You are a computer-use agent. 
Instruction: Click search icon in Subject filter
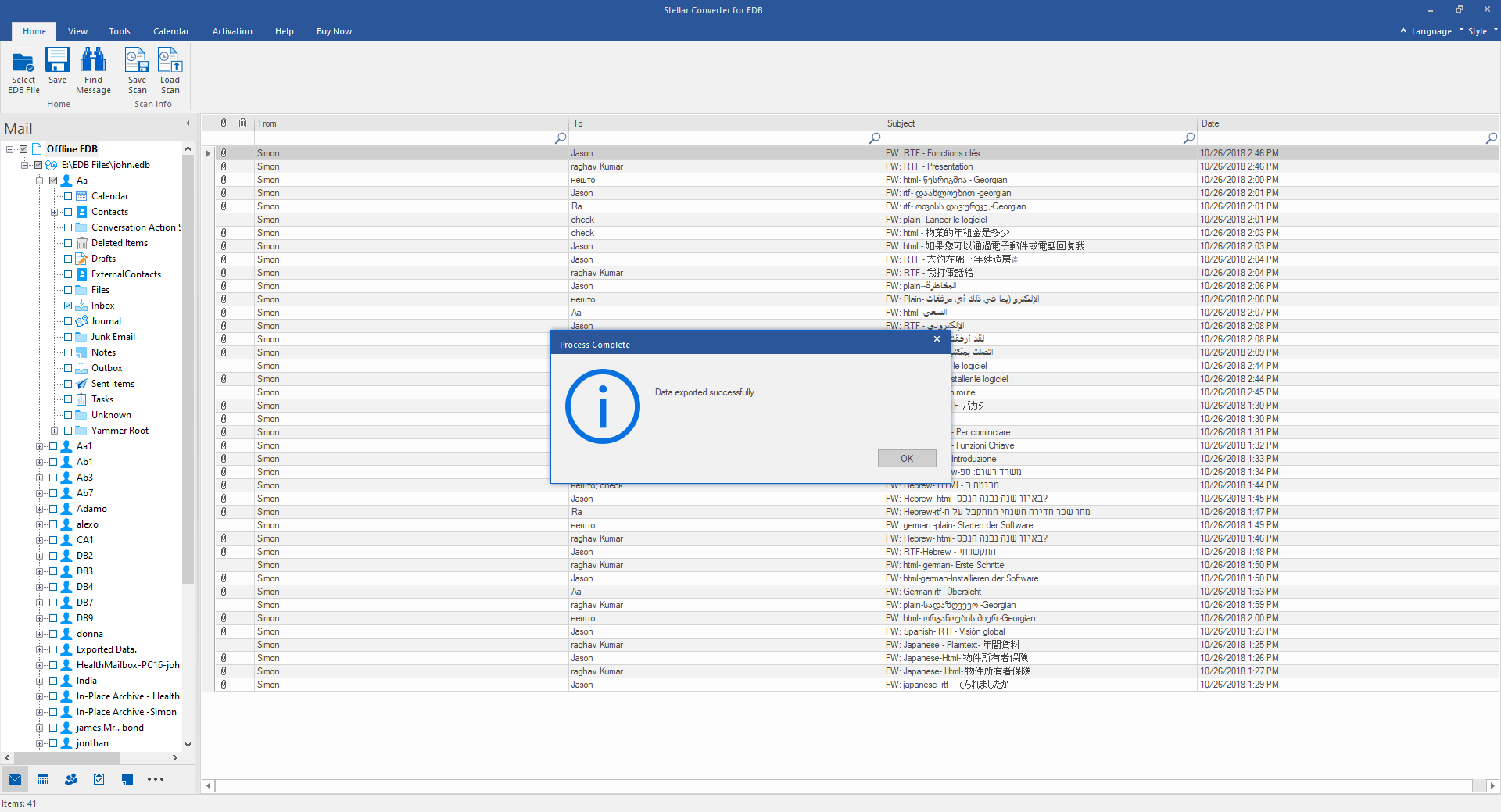(x=1189, y=138)
